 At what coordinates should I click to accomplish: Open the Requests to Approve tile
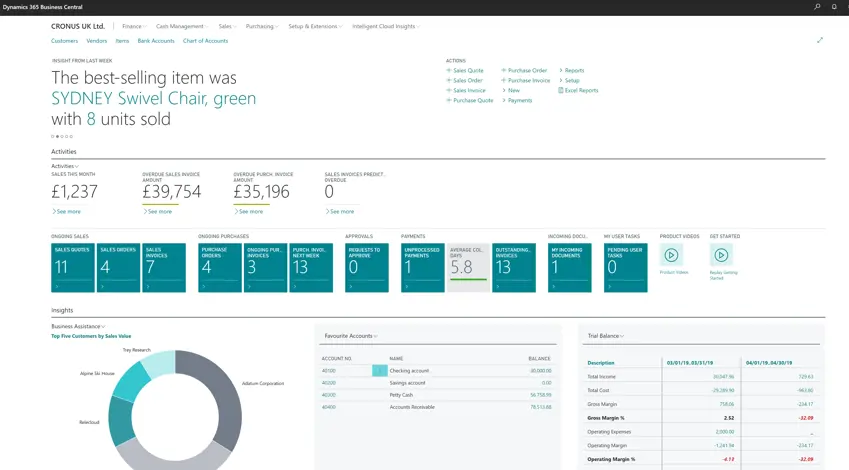click(367, 267)
